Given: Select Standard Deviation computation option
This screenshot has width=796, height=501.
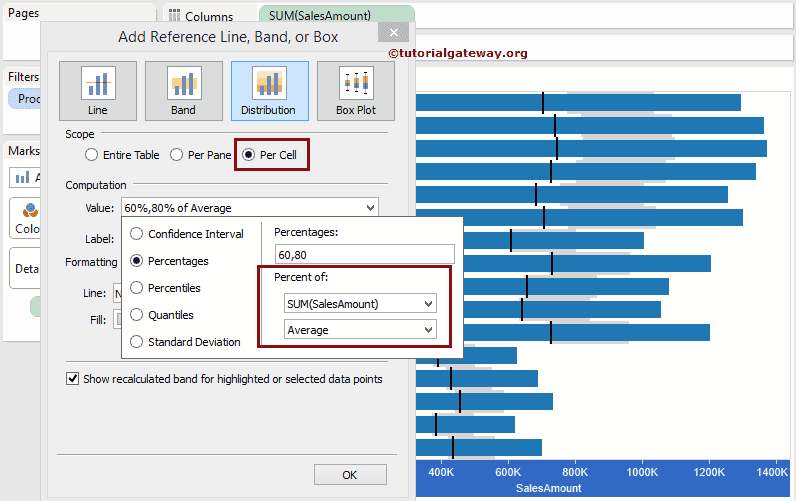Looking at the screenshot, I should coord(137,342).
